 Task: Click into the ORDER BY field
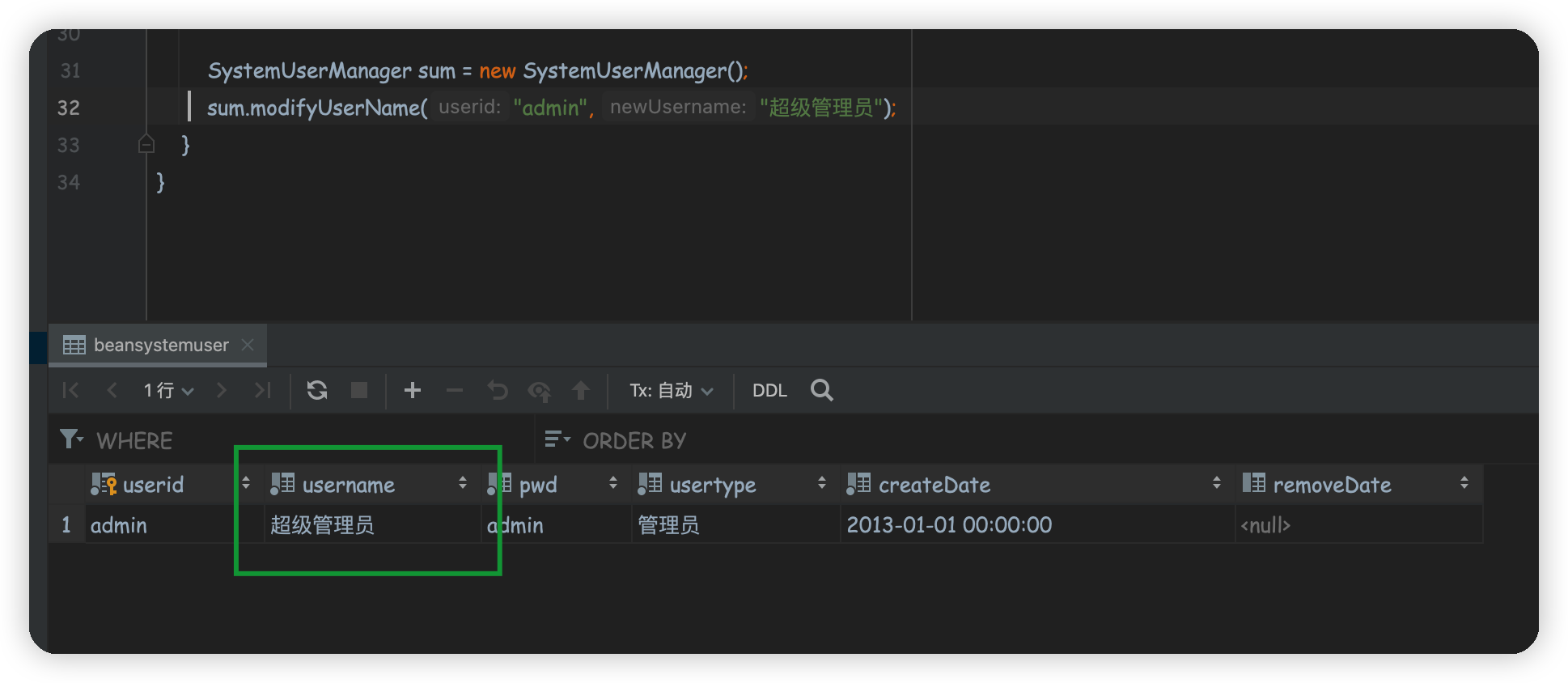tap(1036, 440)
